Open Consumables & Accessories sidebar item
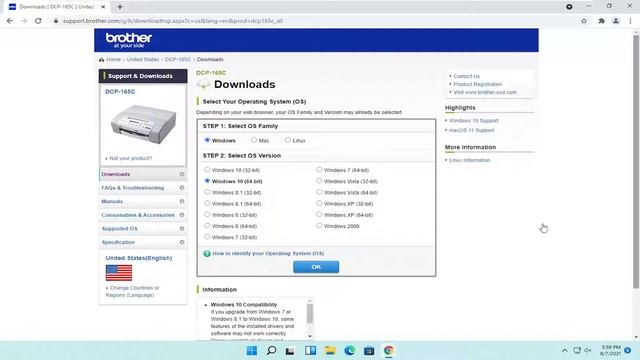Screen dimensions: 640x360 point(143,215)
